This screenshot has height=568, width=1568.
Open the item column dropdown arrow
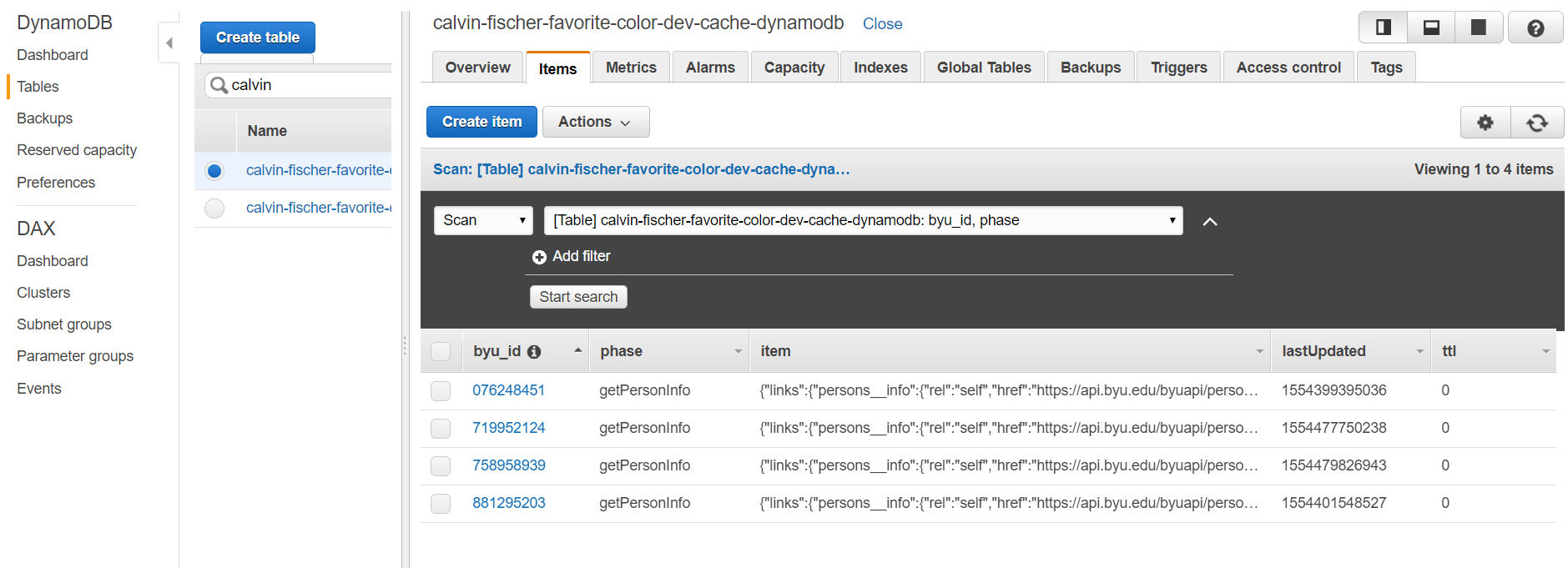1259,352
